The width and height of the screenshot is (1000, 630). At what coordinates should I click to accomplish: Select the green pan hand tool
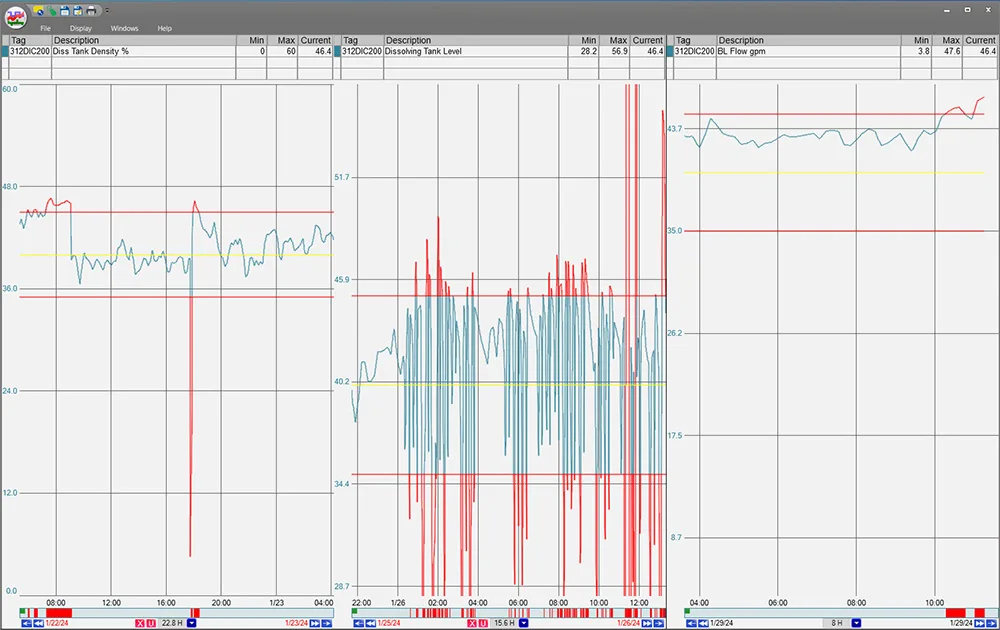pyautogui.click(x=52, y=10)
